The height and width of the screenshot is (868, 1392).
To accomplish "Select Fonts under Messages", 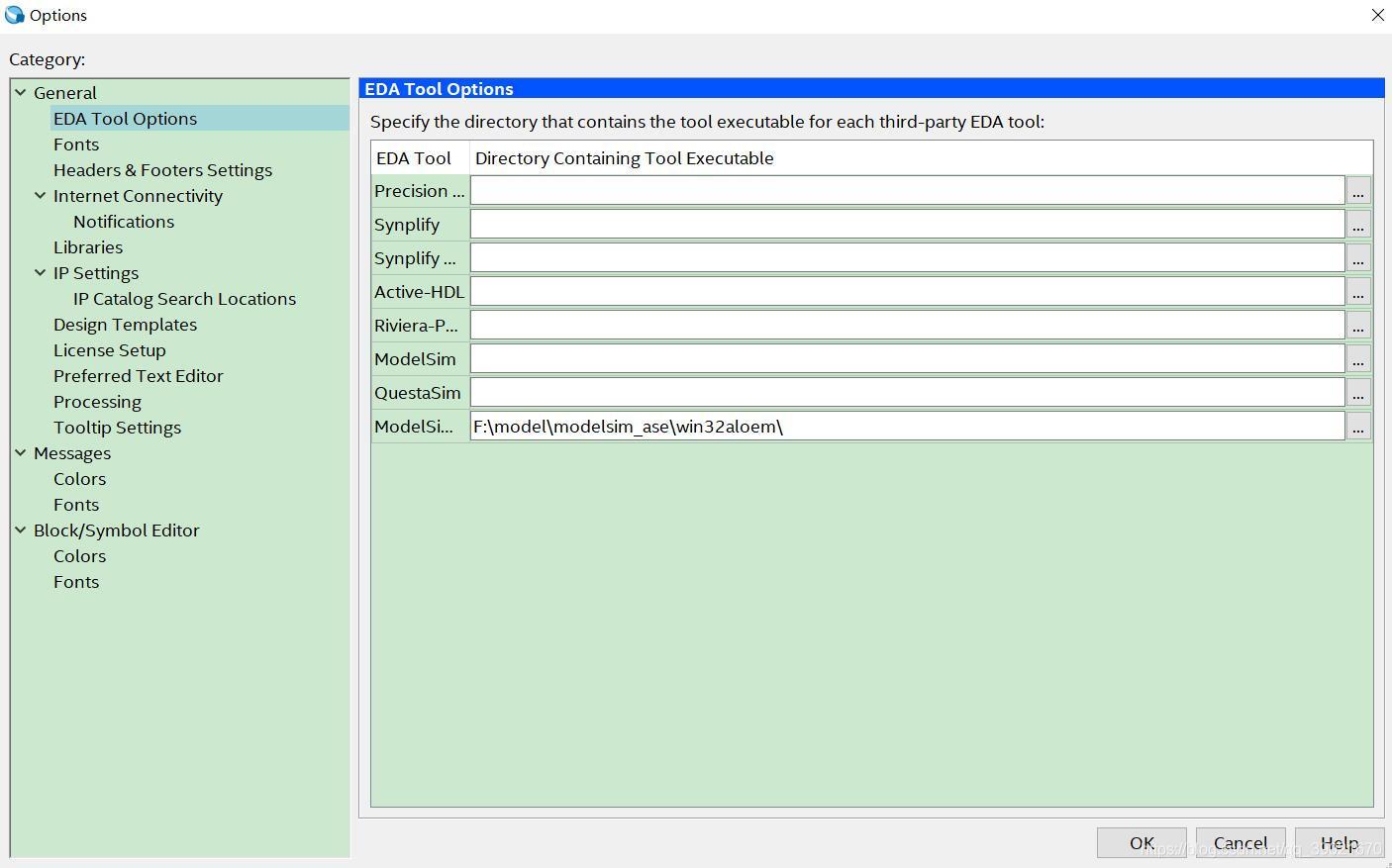I will point(76,504).
